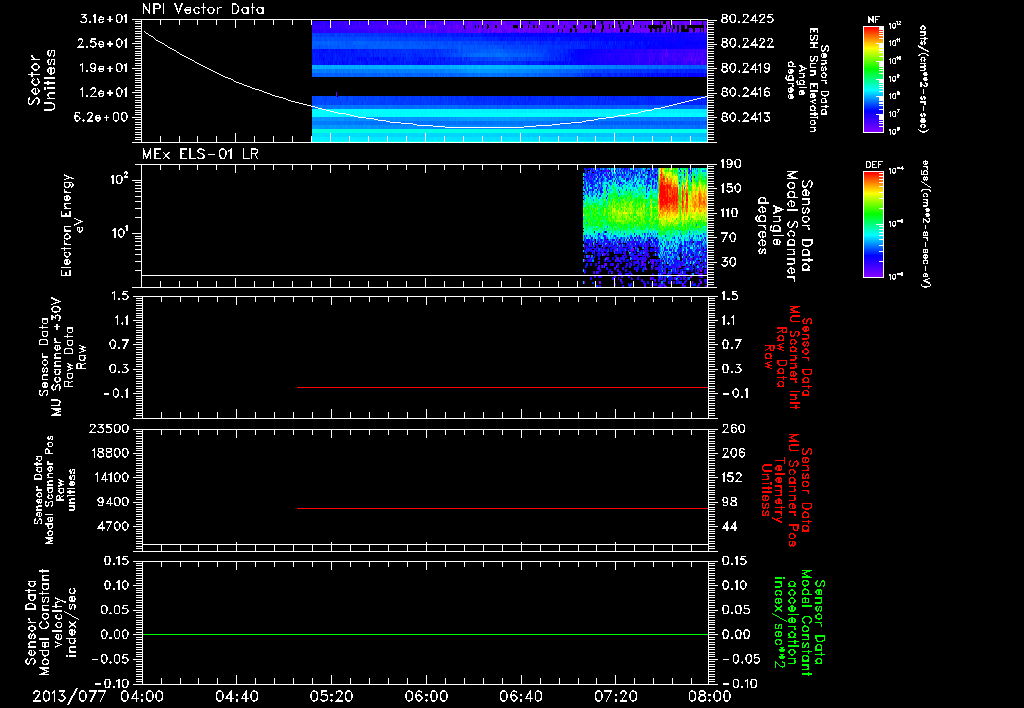Click the '30' scanner angle tick label
The image size is (1024, 708).
click(x=728, y=262)
